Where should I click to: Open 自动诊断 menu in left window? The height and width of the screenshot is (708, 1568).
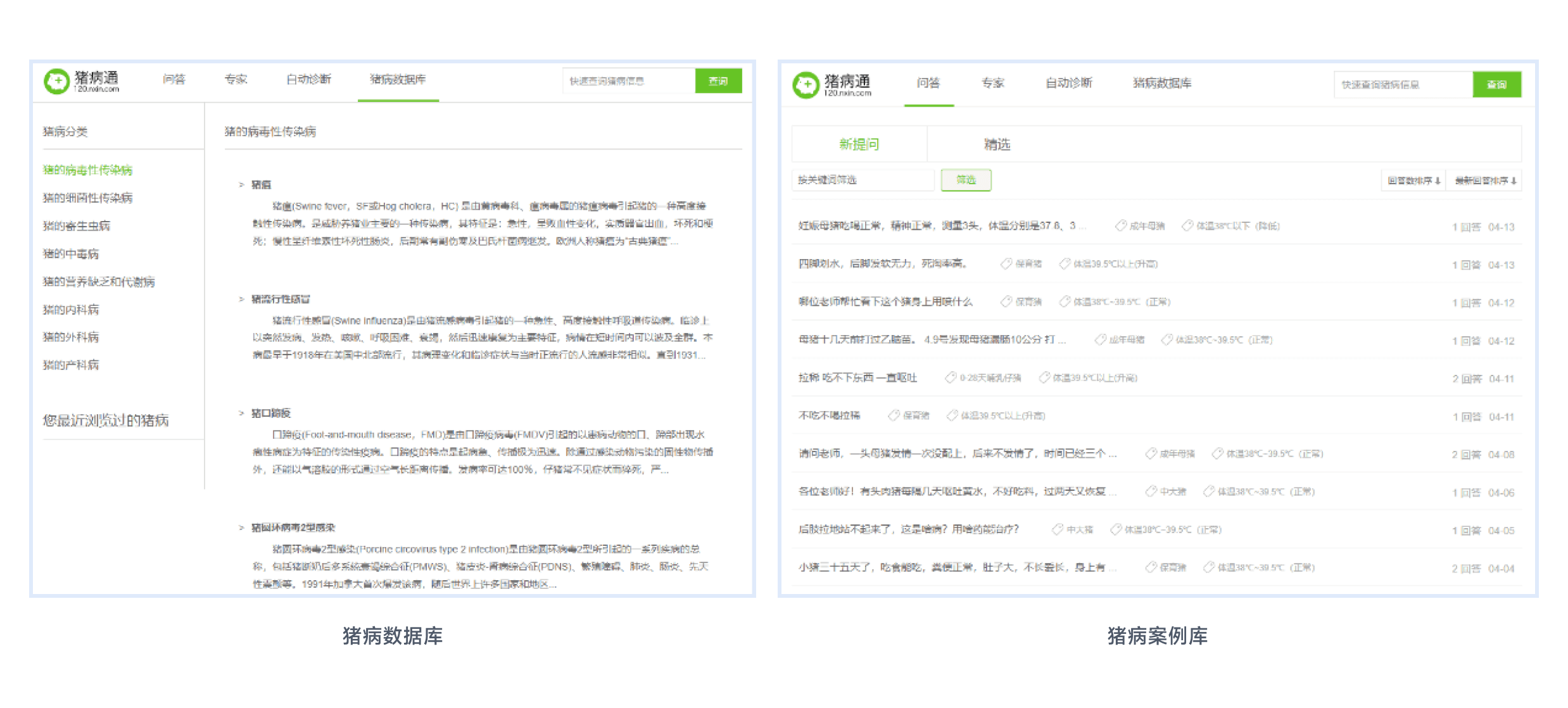[x=308, y=79]
